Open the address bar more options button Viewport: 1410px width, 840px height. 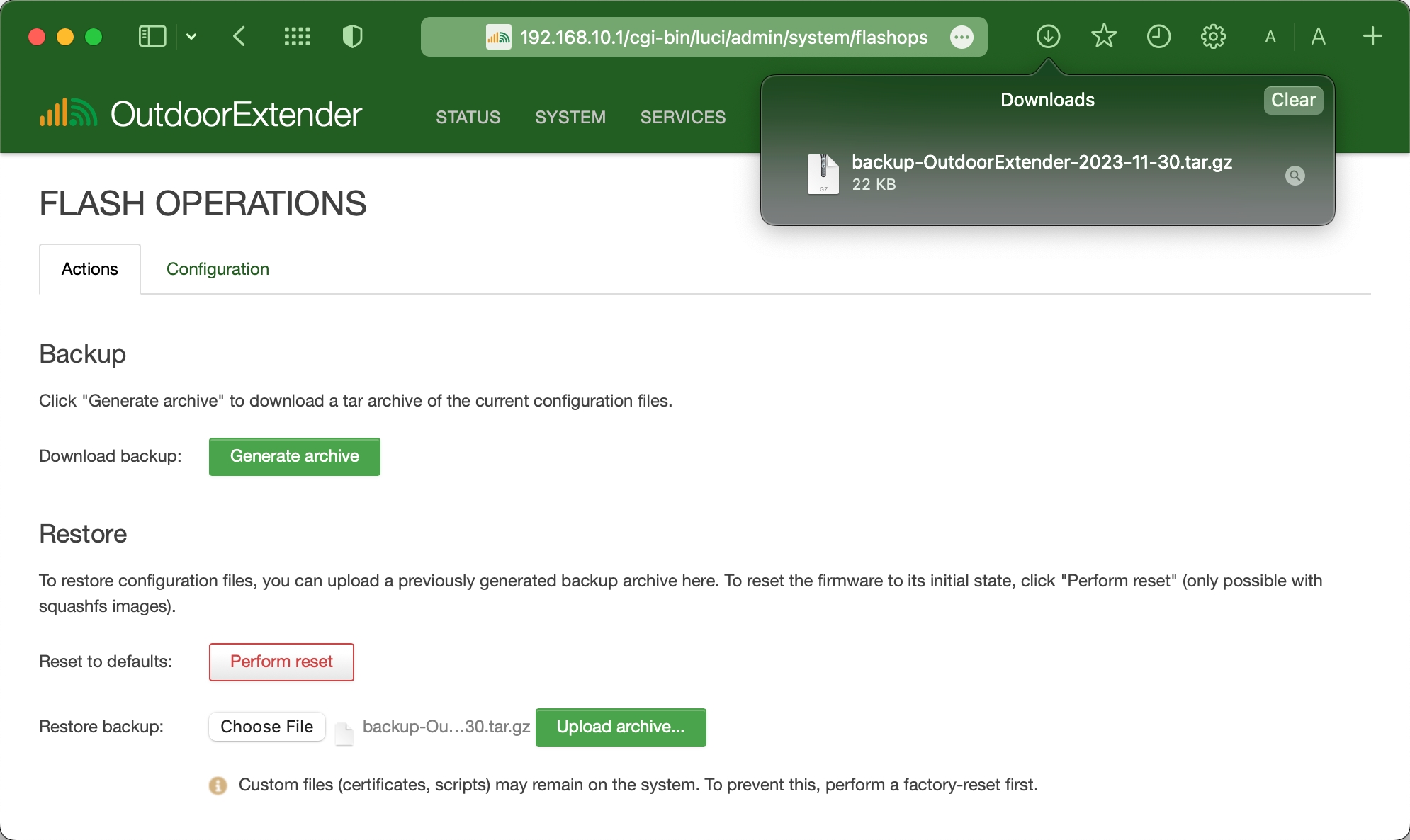point(961,37)
